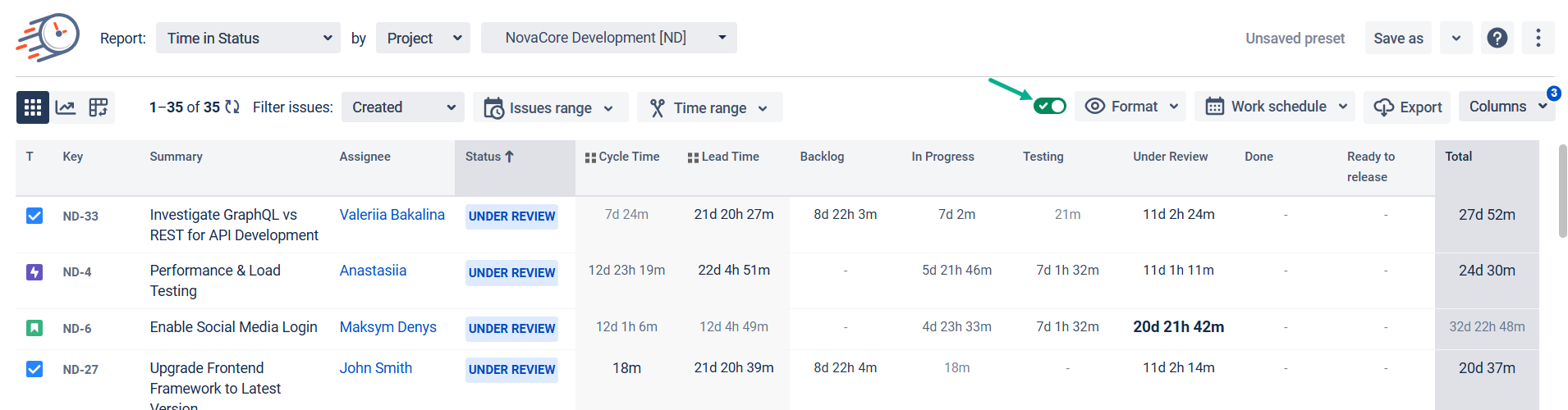Switch to grid table view
Viewport: 1568px width, 410px height.
point(33,107)
